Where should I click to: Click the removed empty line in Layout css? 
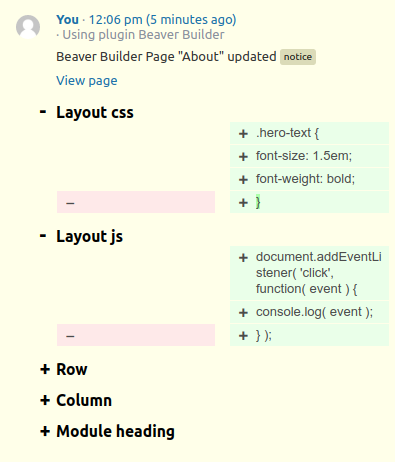coord(136,202)
